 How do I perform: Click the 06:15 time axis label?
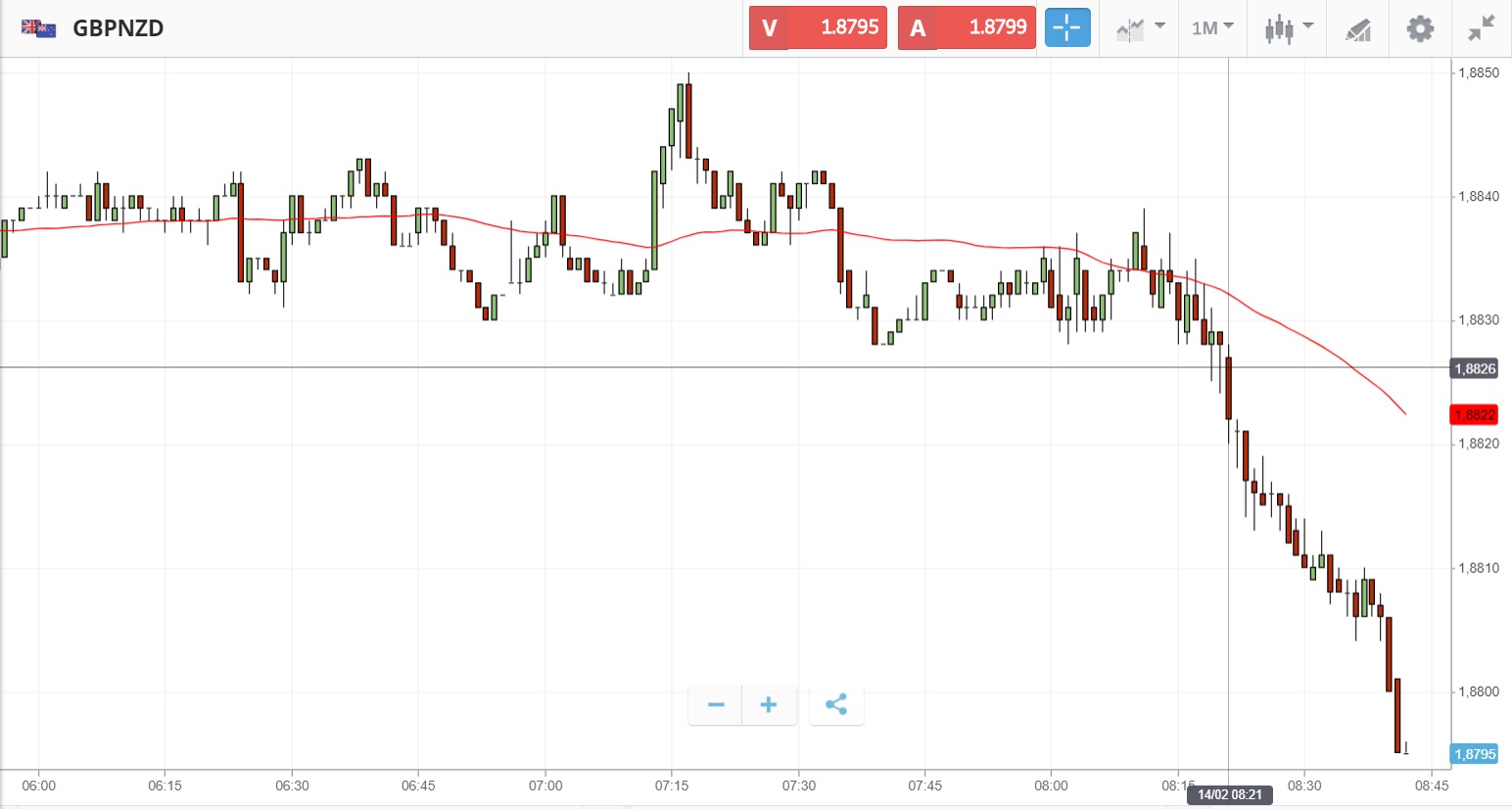tap(165, 785)
